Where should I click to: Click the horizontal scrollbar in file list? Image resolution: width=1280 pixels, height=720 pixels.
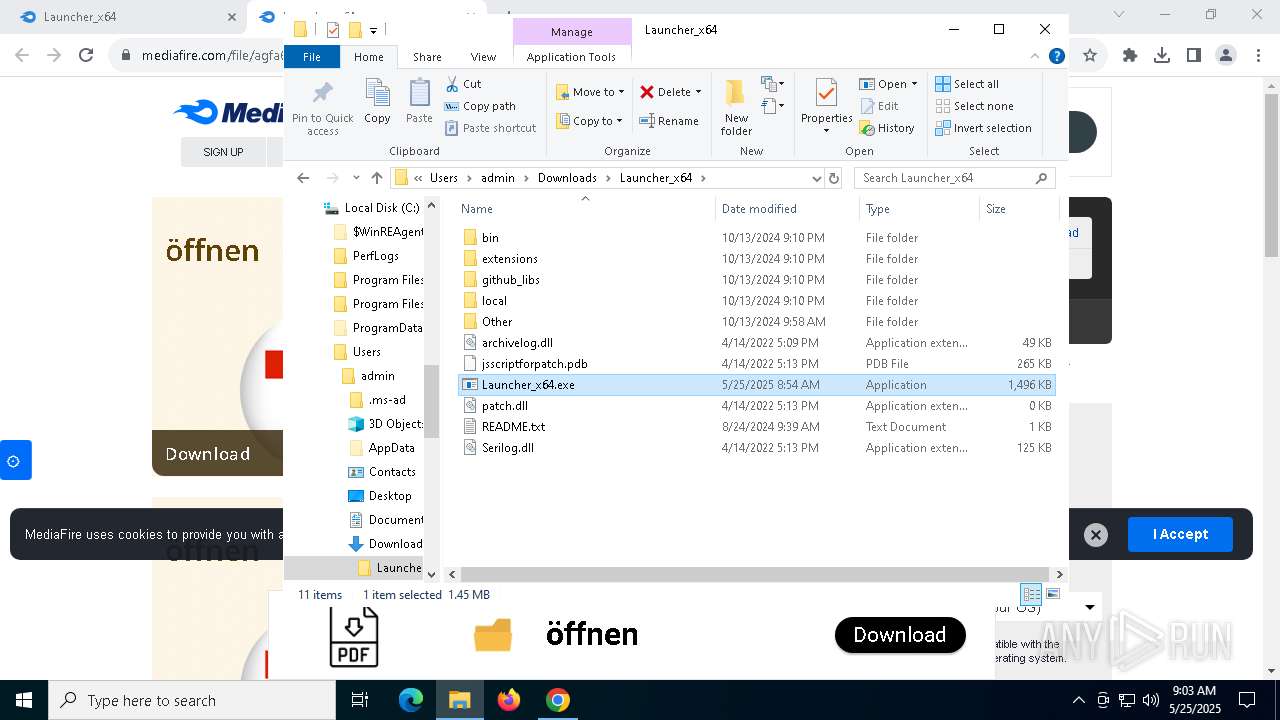pyautogui.click(x=755, y=574)
